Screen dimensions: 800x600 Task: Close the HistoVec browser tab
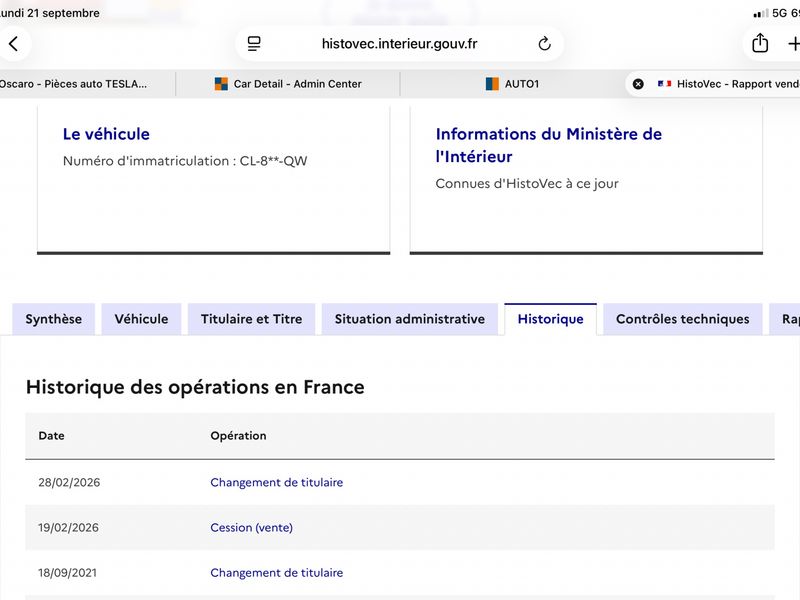[638, 84]
